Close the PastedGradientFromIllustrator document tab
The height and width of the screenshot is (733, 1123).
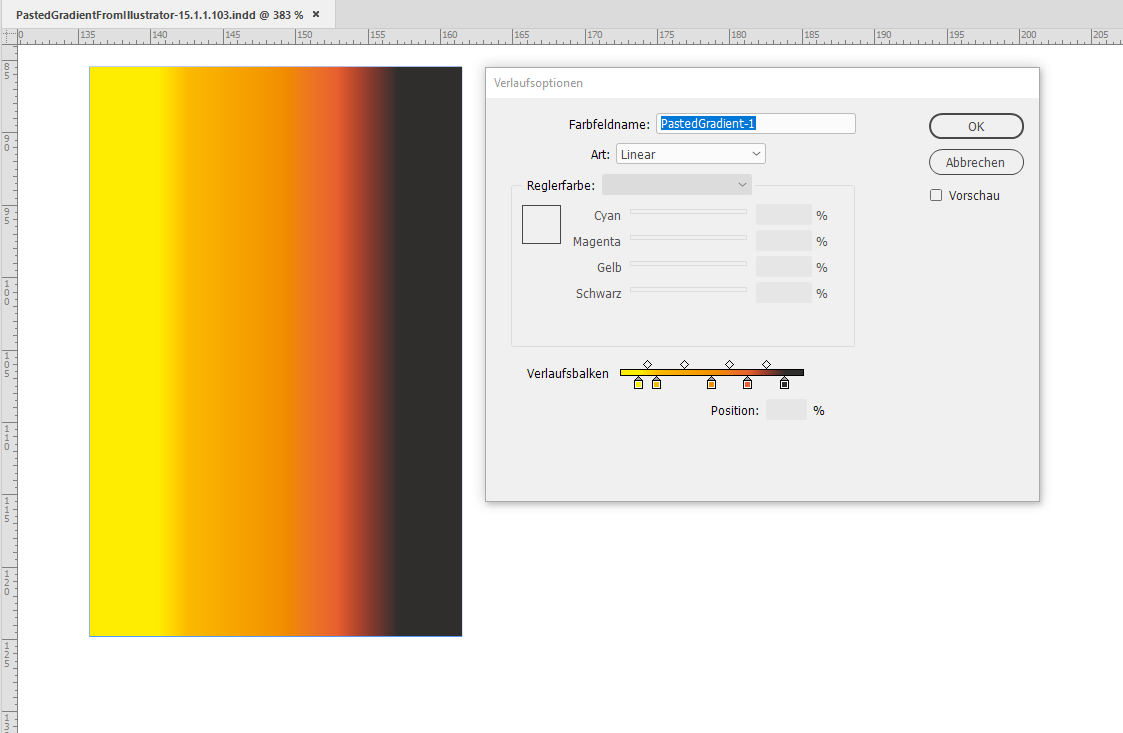click(x=316, y=15)
